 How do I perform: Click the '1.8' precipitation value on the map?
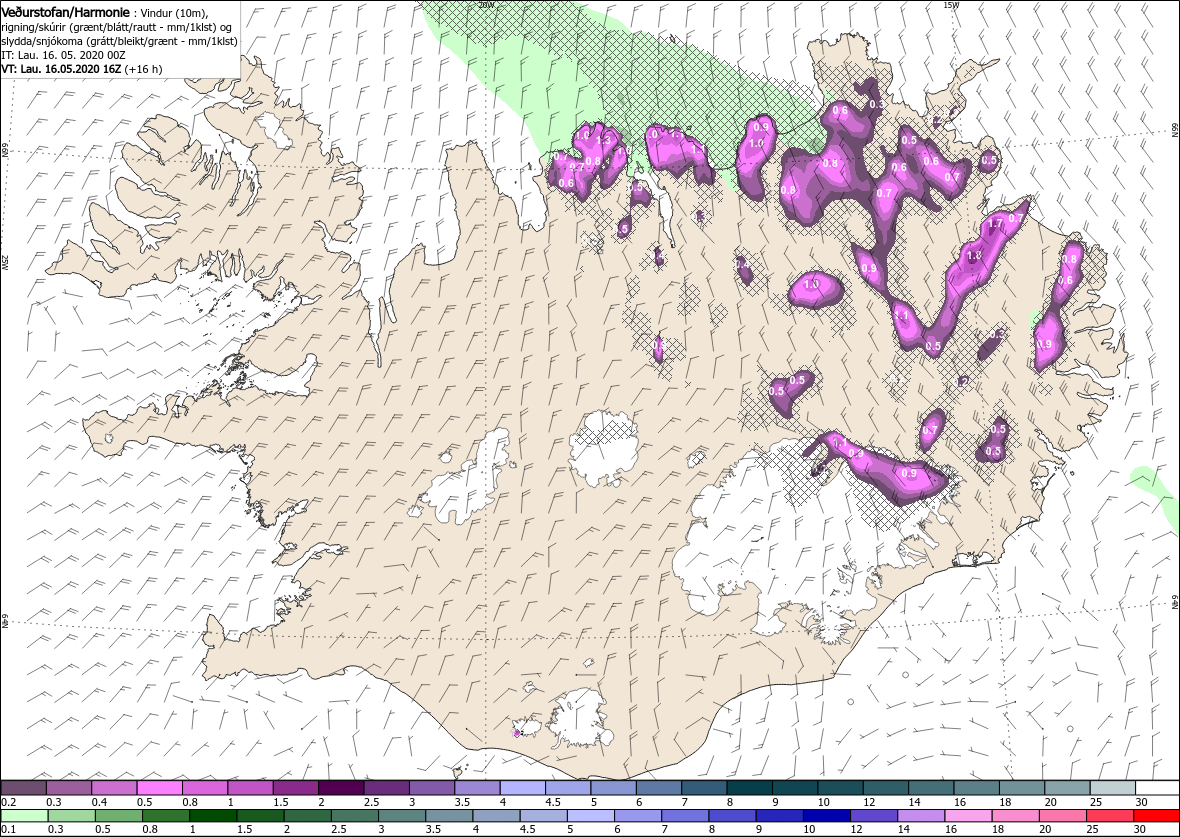tap(974, 256)
